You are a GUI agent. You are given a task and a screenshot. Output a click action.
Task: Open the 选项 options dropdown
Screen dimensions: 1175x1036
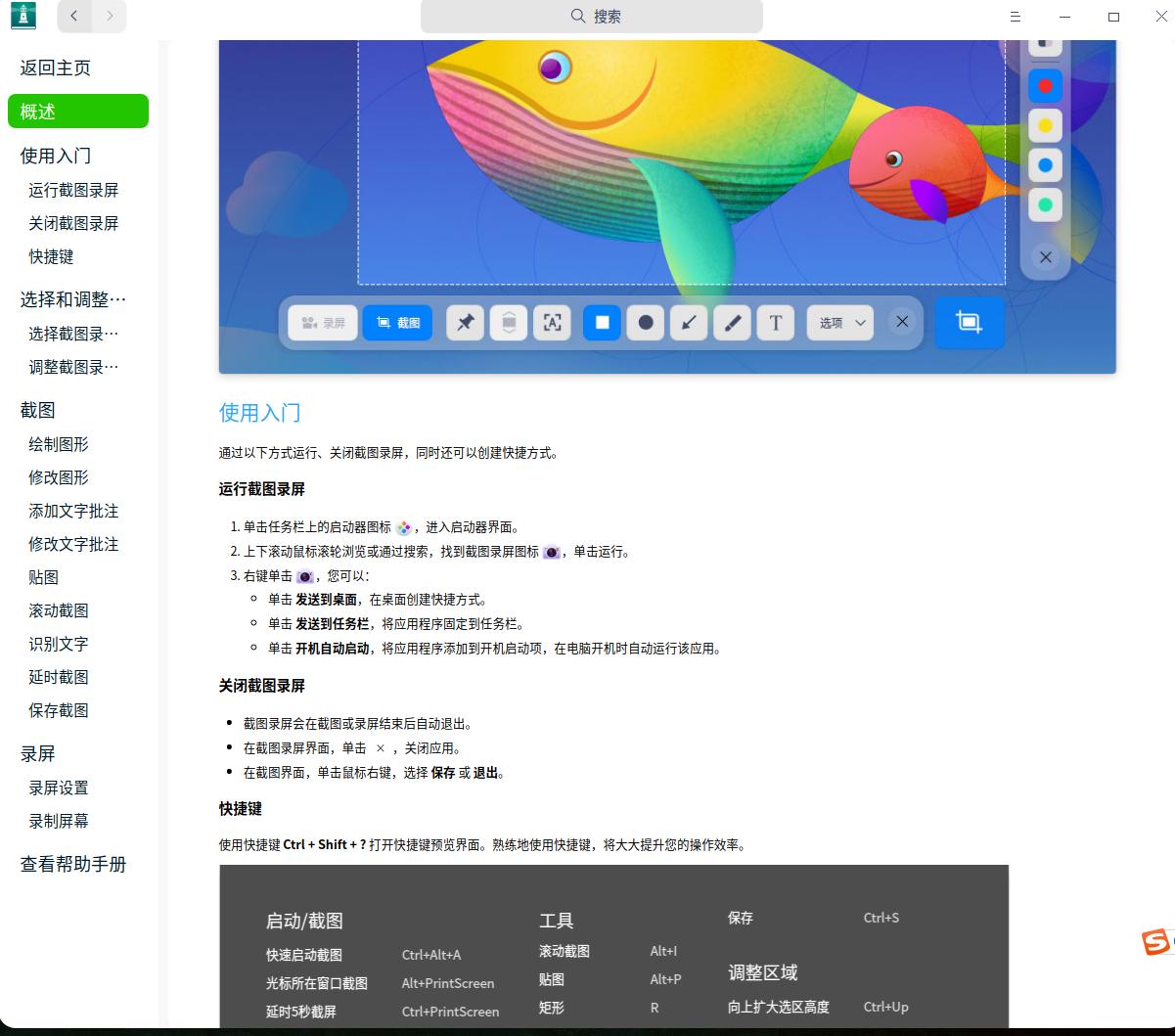tap(838, 323)
